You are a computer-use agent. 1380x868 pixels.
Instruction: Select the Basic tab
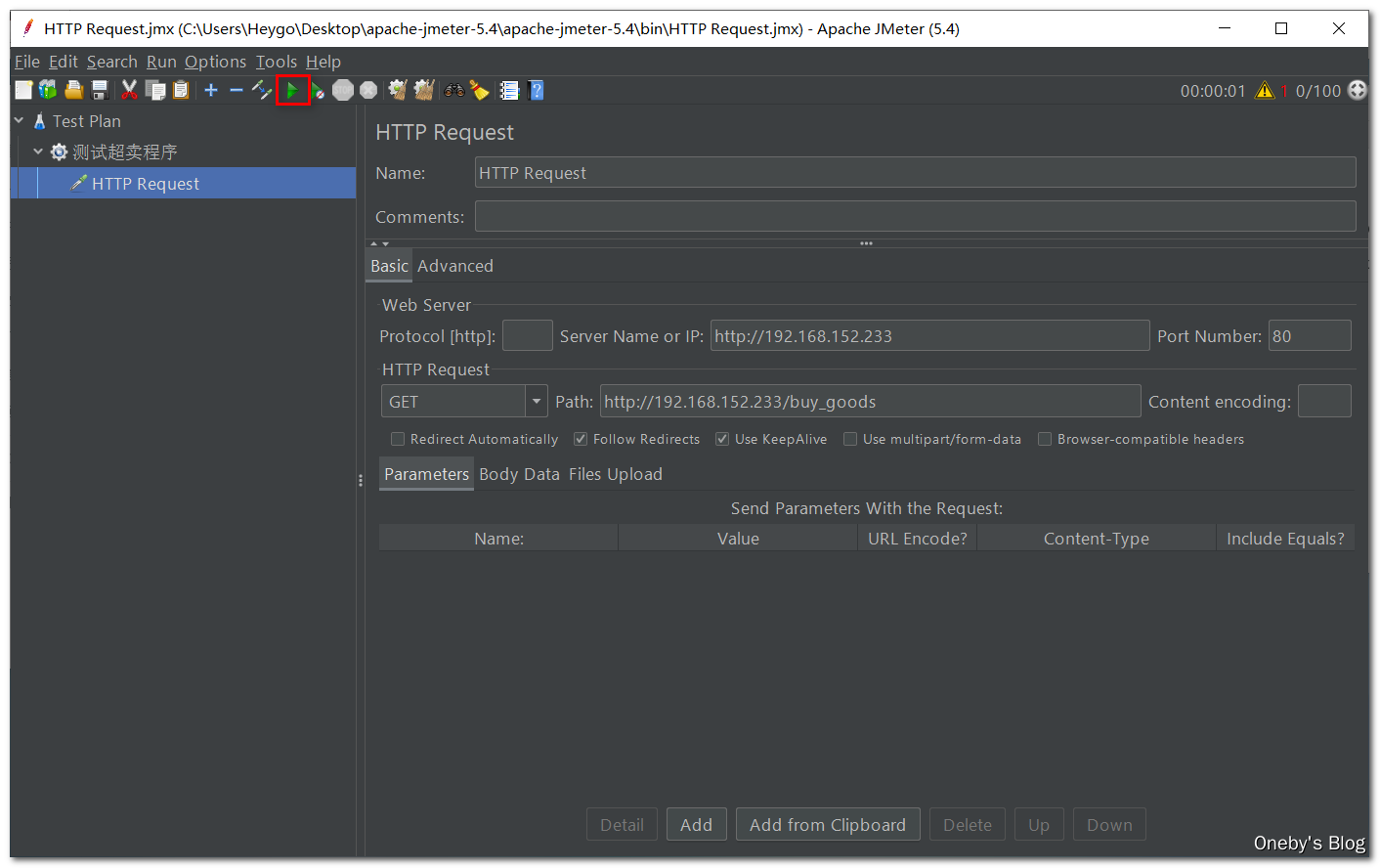point(389,266)
